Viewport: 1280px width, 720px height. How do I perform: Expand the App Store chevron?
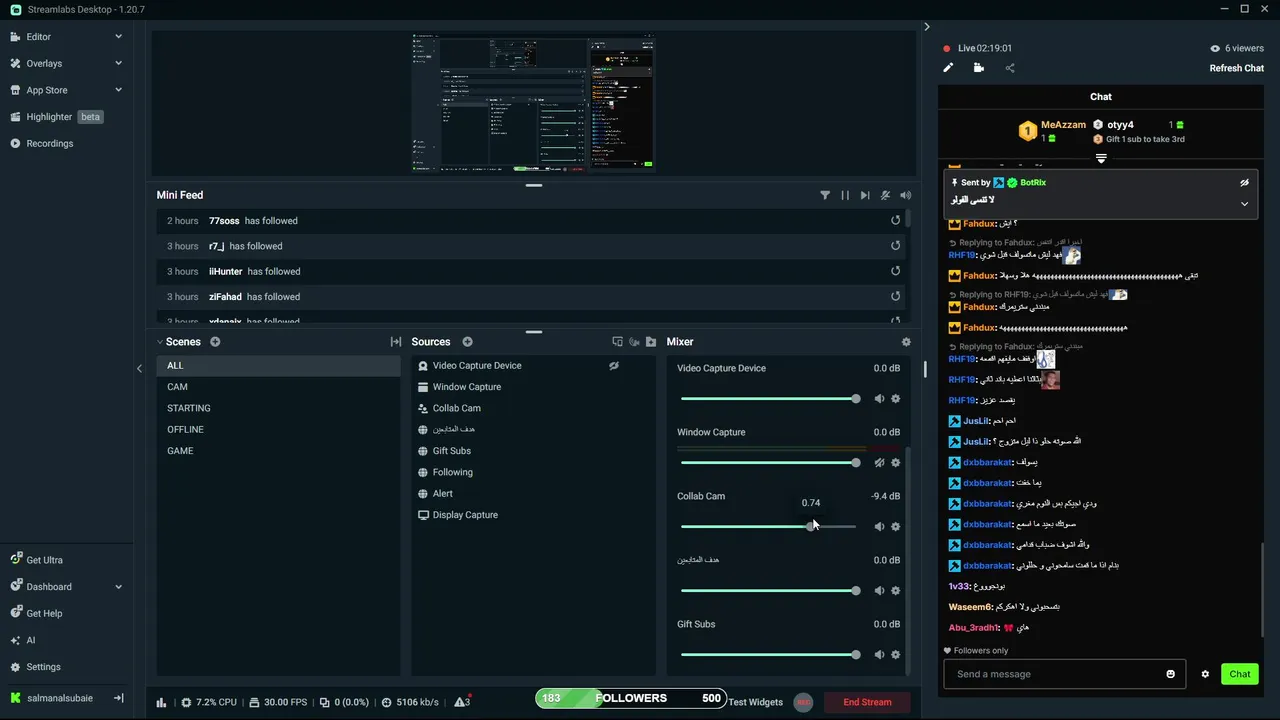click(x=118, y=90)
